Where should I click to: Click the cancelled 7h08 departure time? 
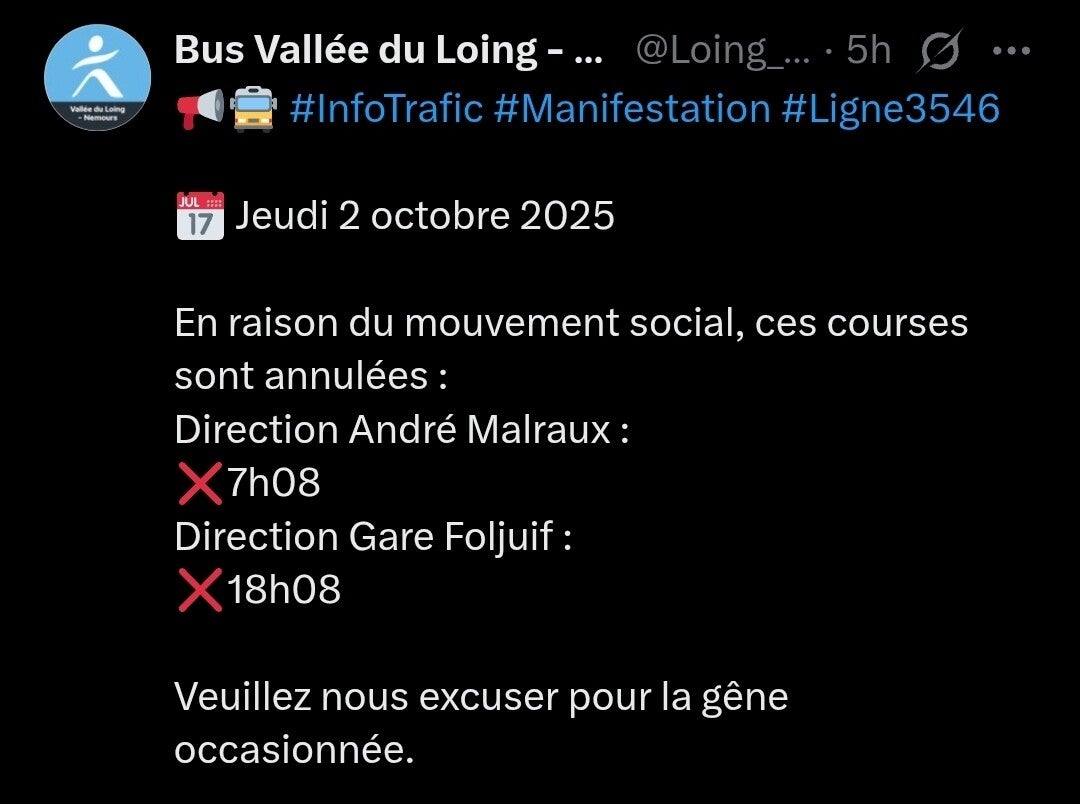(273, 484)
